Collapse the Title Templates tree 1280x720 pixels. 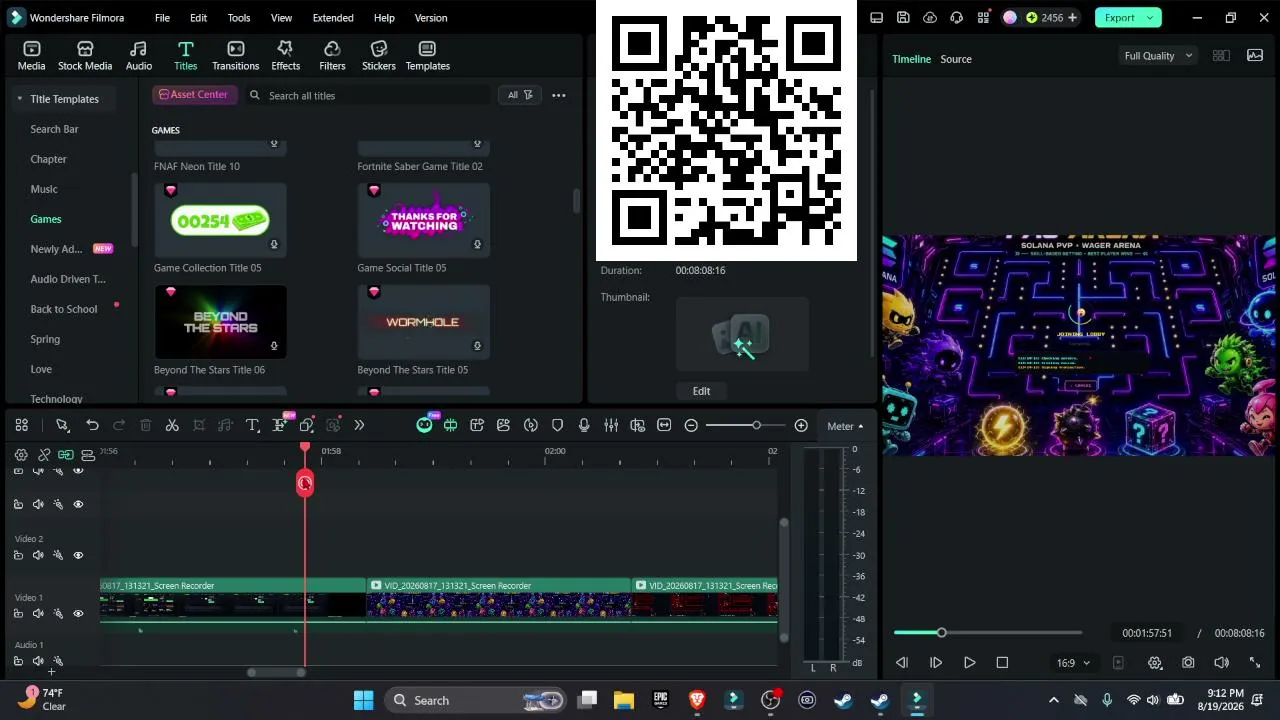coord(19,99)
